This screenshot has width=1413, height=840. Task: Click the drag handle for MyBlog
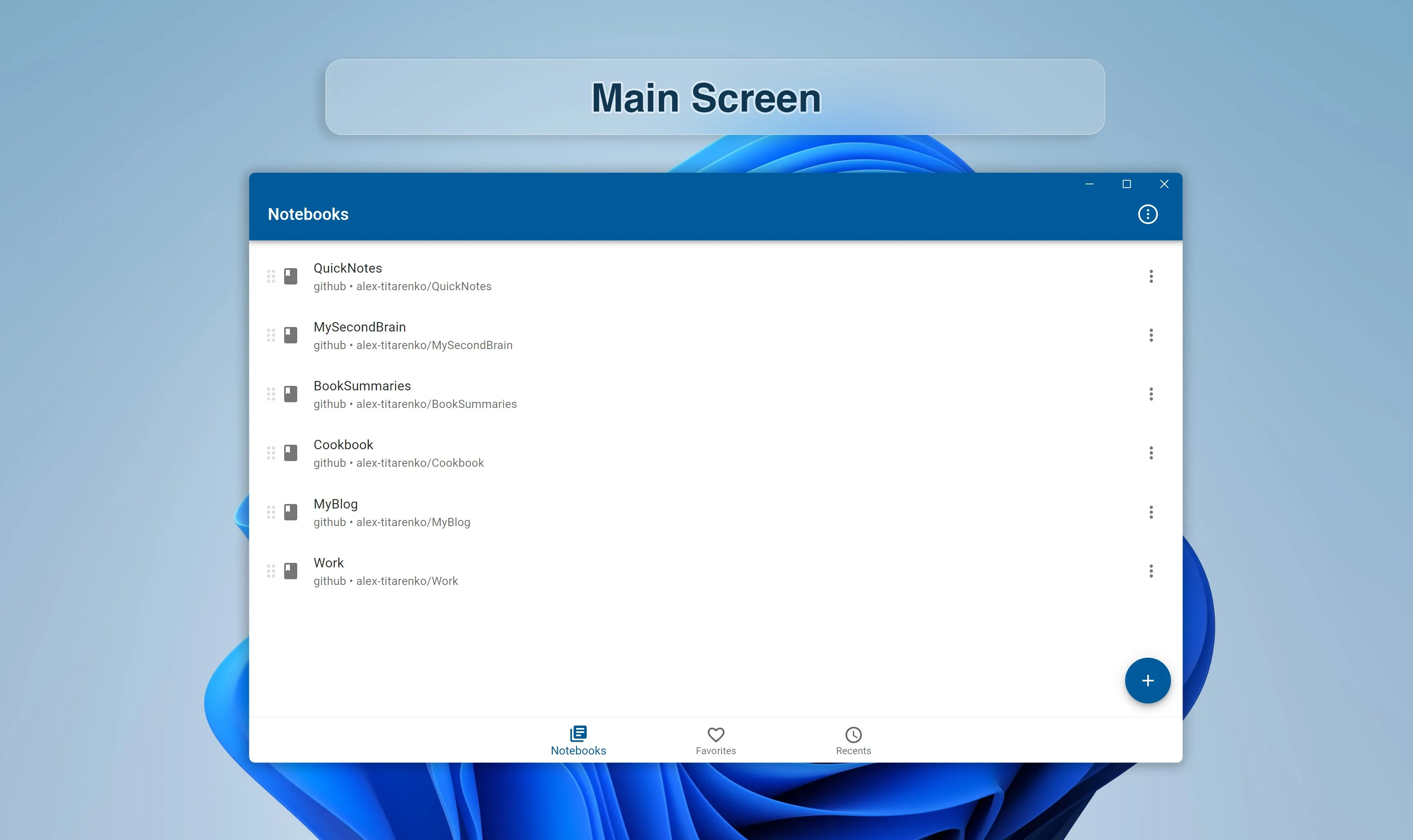(271, 512)
